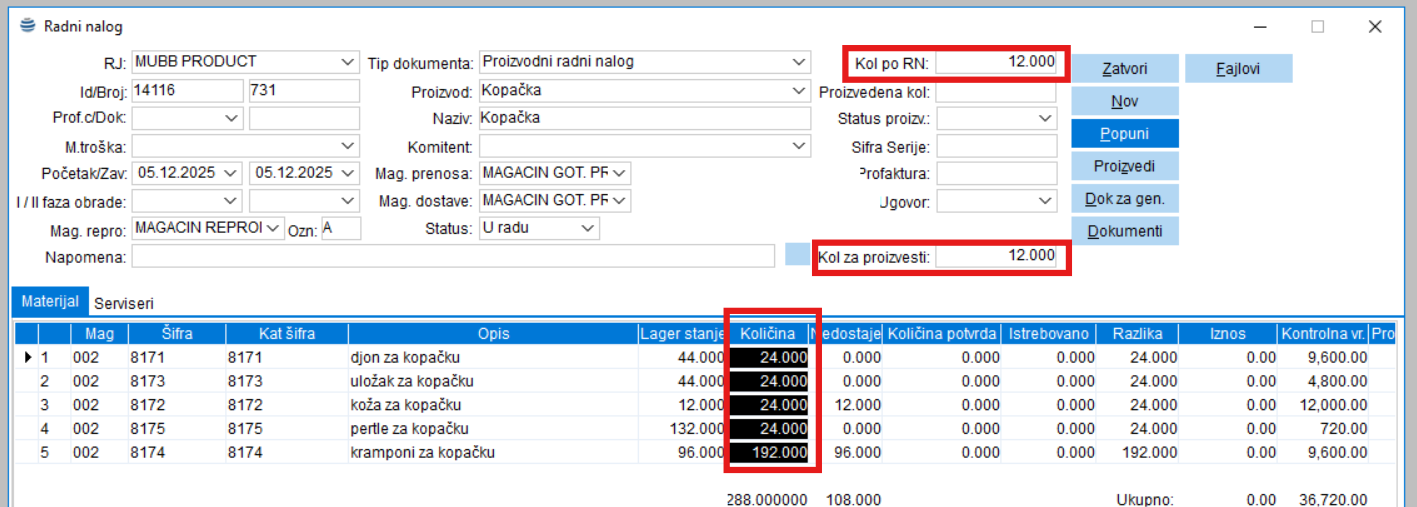1417x507 pixels.
Task: Switch to the Serviseri tab
Action: [124, 301]
